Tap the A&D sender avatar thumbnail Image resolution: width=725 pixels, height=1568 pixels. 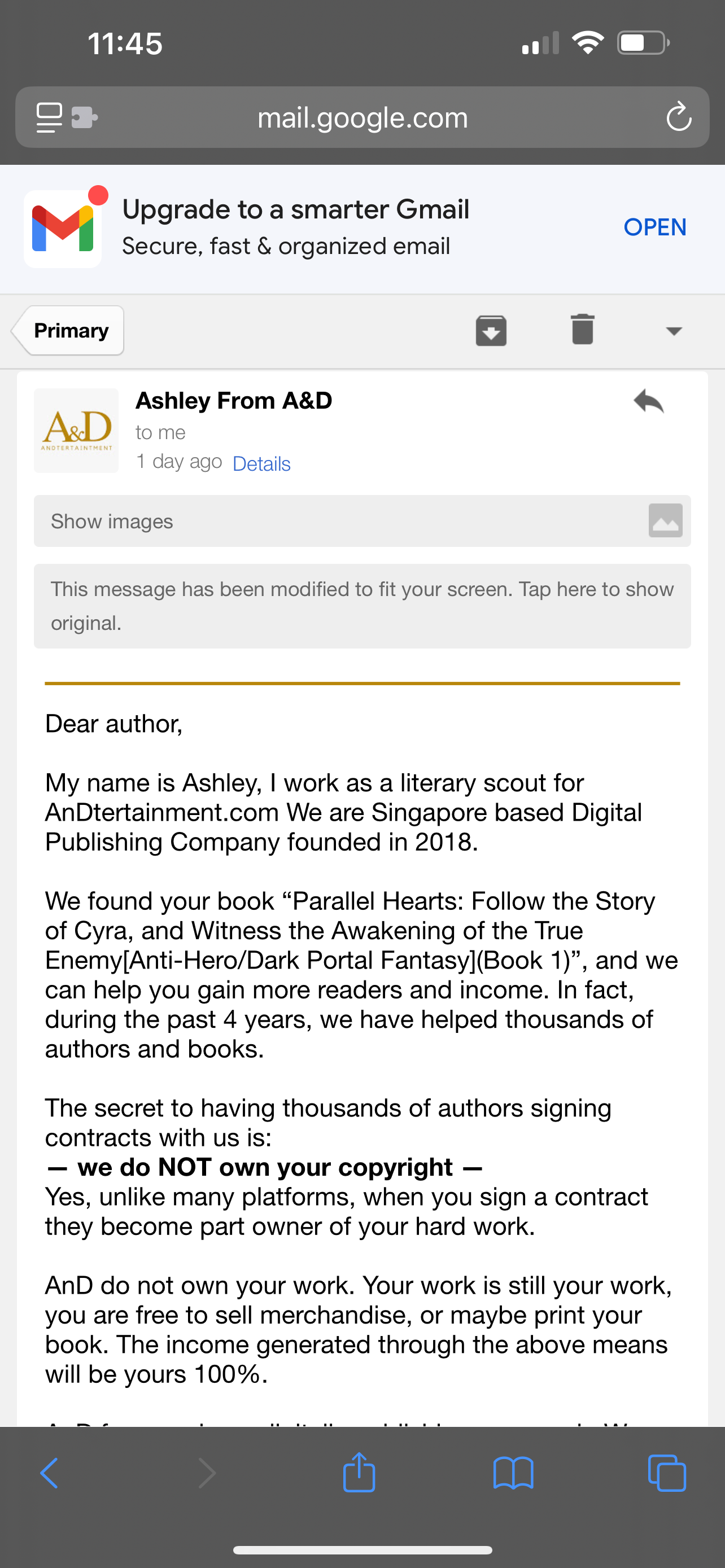(x=77, y=430)
